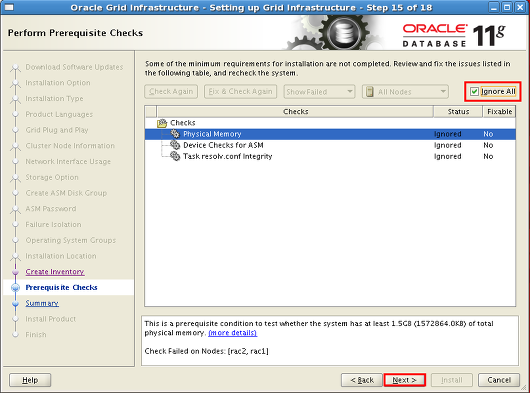Click the Installation Location step

pos(61,256)
